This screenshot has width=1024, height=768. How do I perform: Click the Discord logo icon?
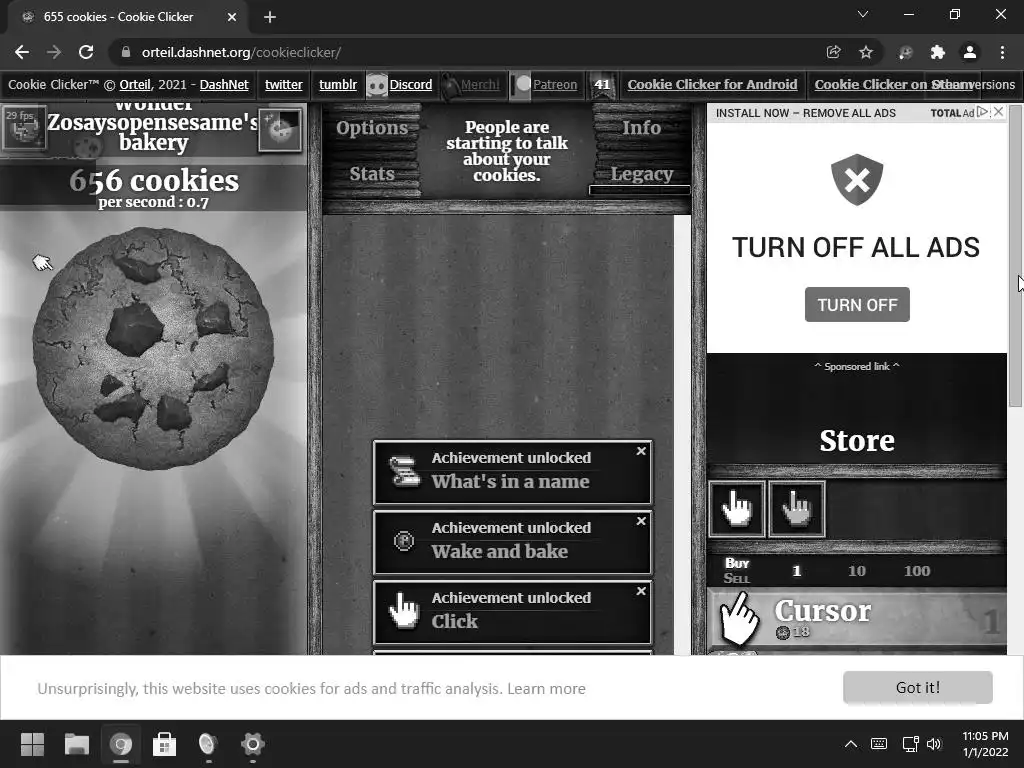click(x=377, y=86)
